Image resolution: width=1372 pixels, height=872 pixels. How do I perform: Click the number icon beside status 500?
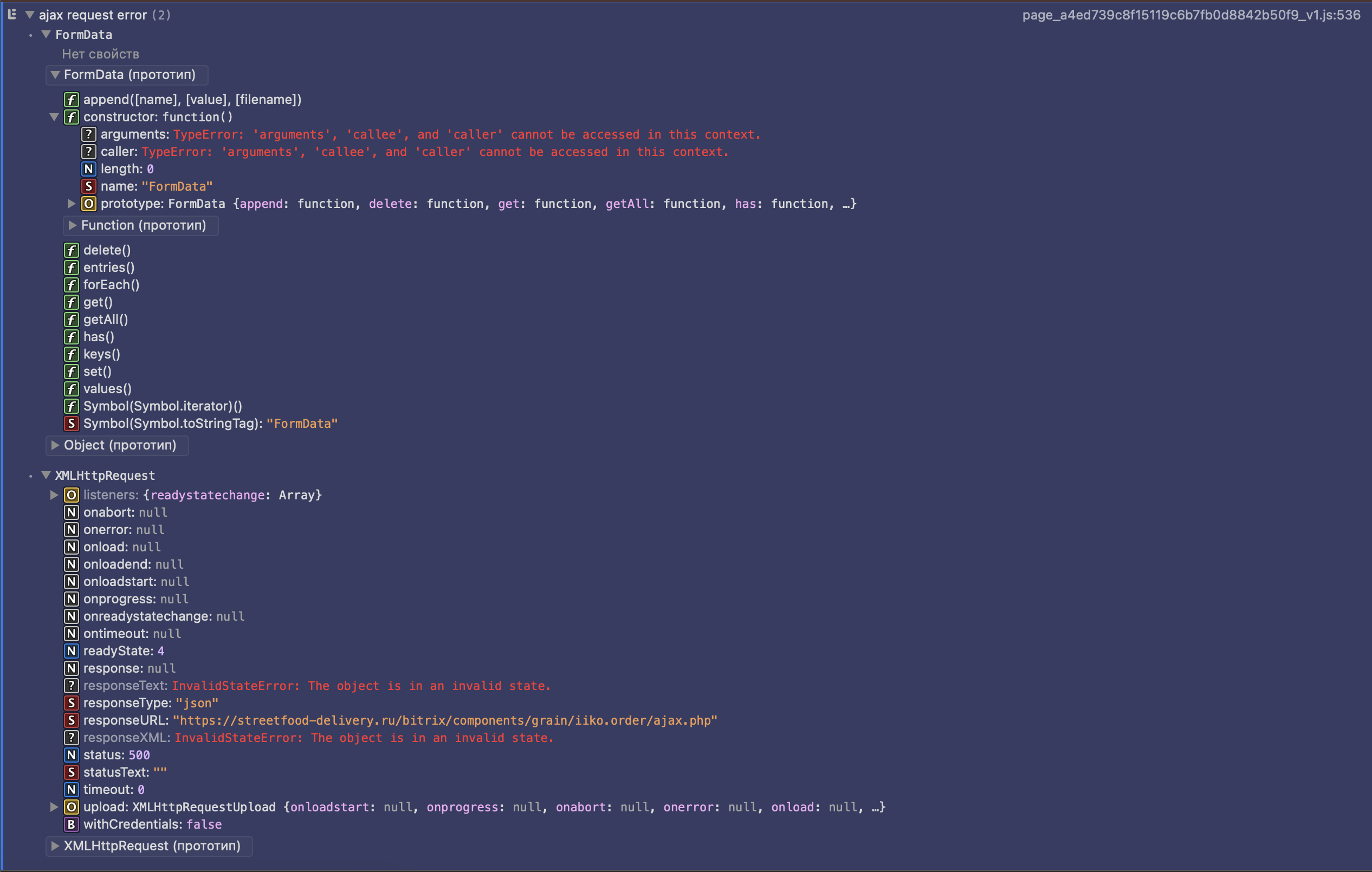pos(71,755)
